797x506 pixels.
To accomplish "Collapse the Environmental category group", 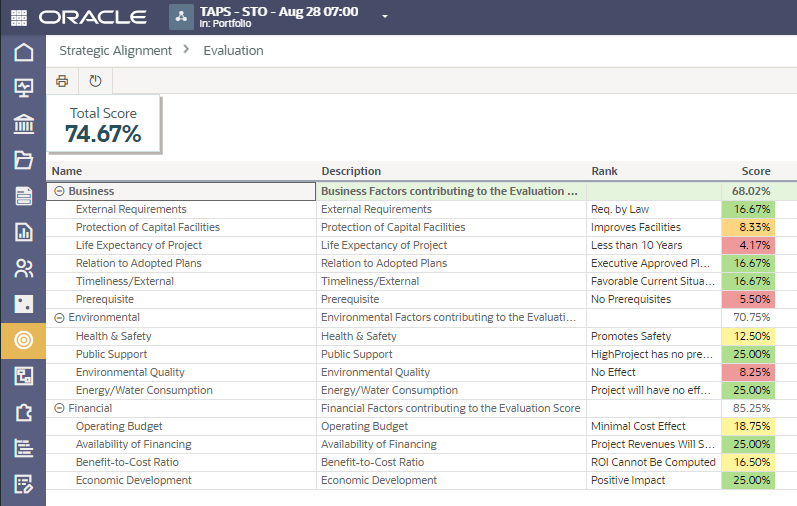I will [x=59, y=318].
